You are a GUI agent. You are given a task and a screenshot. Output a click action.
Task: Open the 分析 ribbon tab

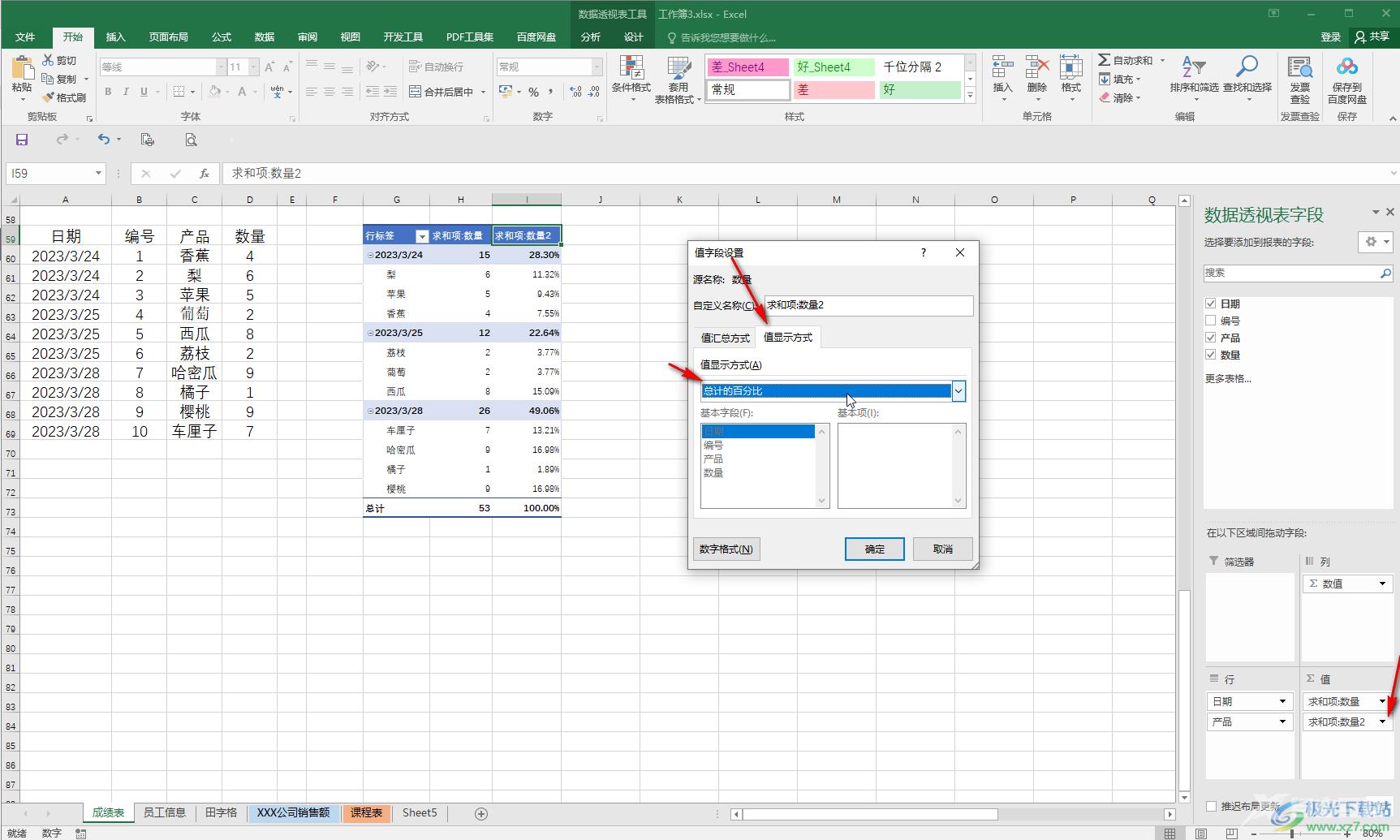coord(591,37)
